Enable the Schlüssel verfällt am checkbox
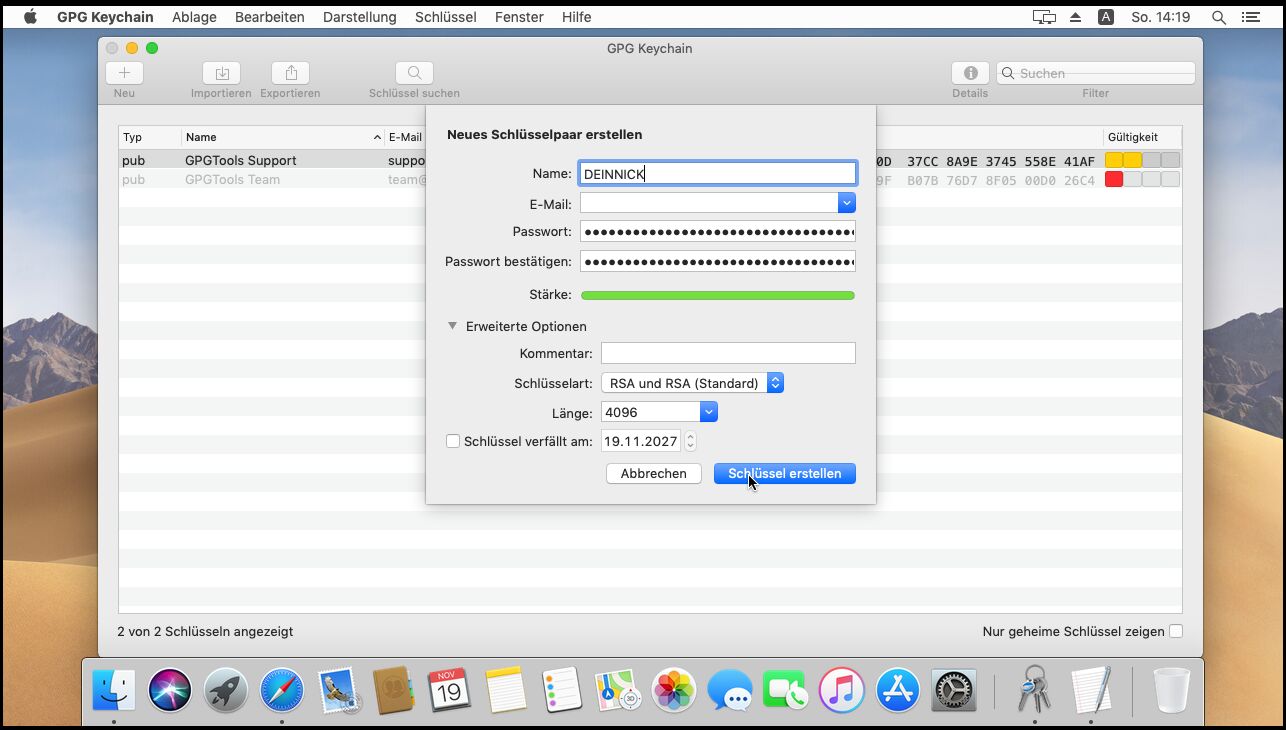The height and width of the screenshot is (730, 1286). point(453,441)
